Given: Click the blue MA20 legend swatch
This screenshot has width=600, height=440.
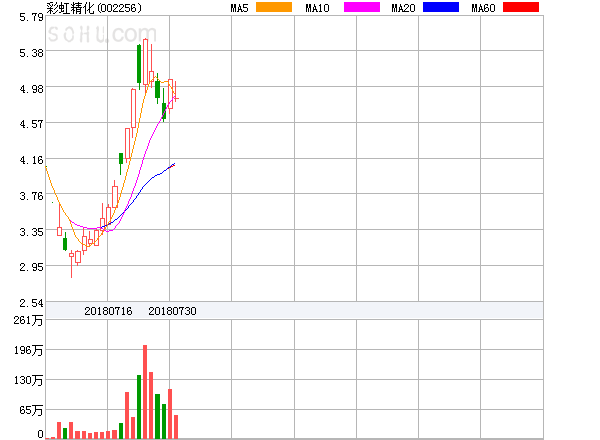Looking at the screenshot, I should (x=441, y=7).
